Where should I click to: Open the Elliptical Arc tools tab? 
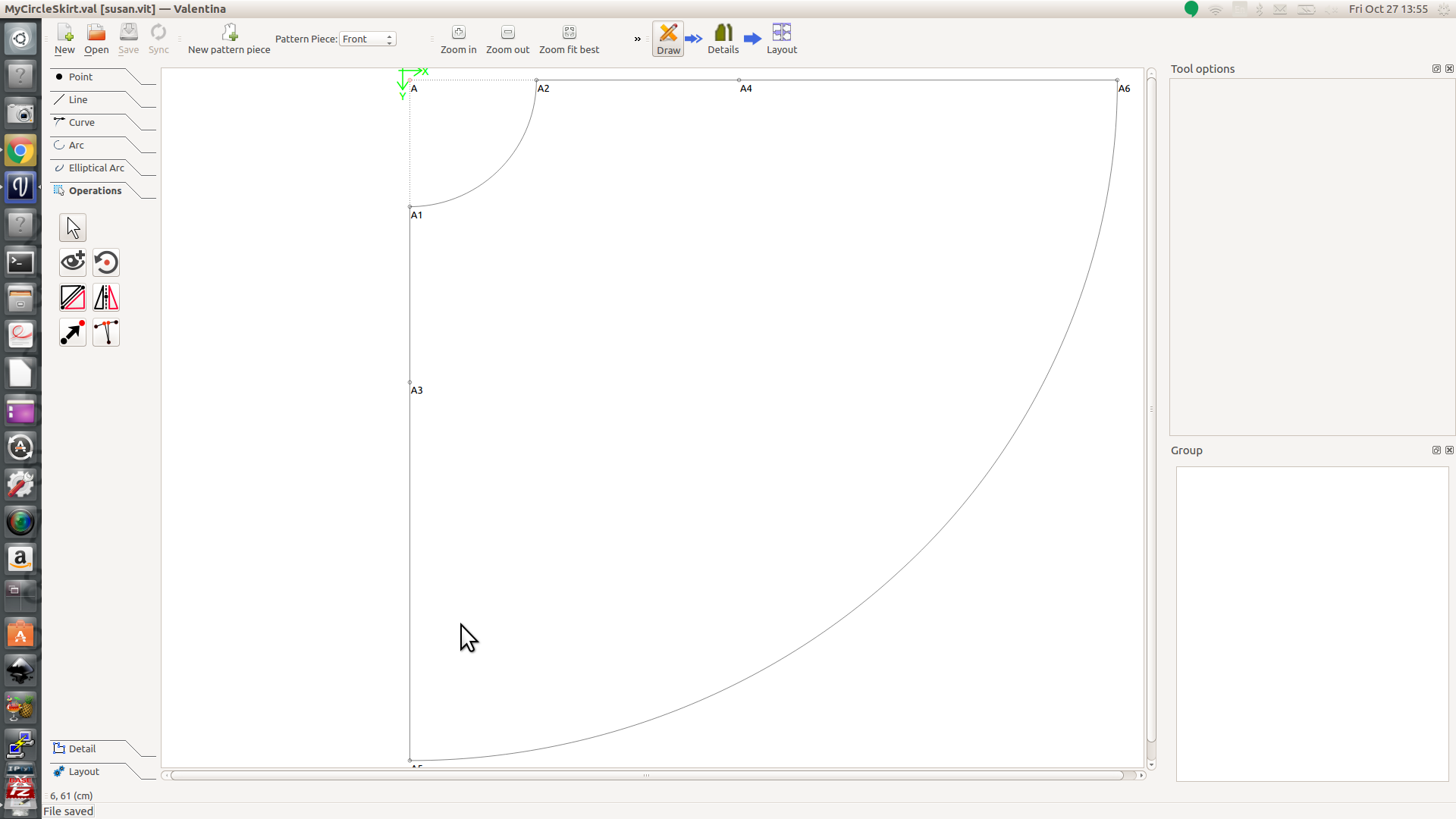point(96,168)
